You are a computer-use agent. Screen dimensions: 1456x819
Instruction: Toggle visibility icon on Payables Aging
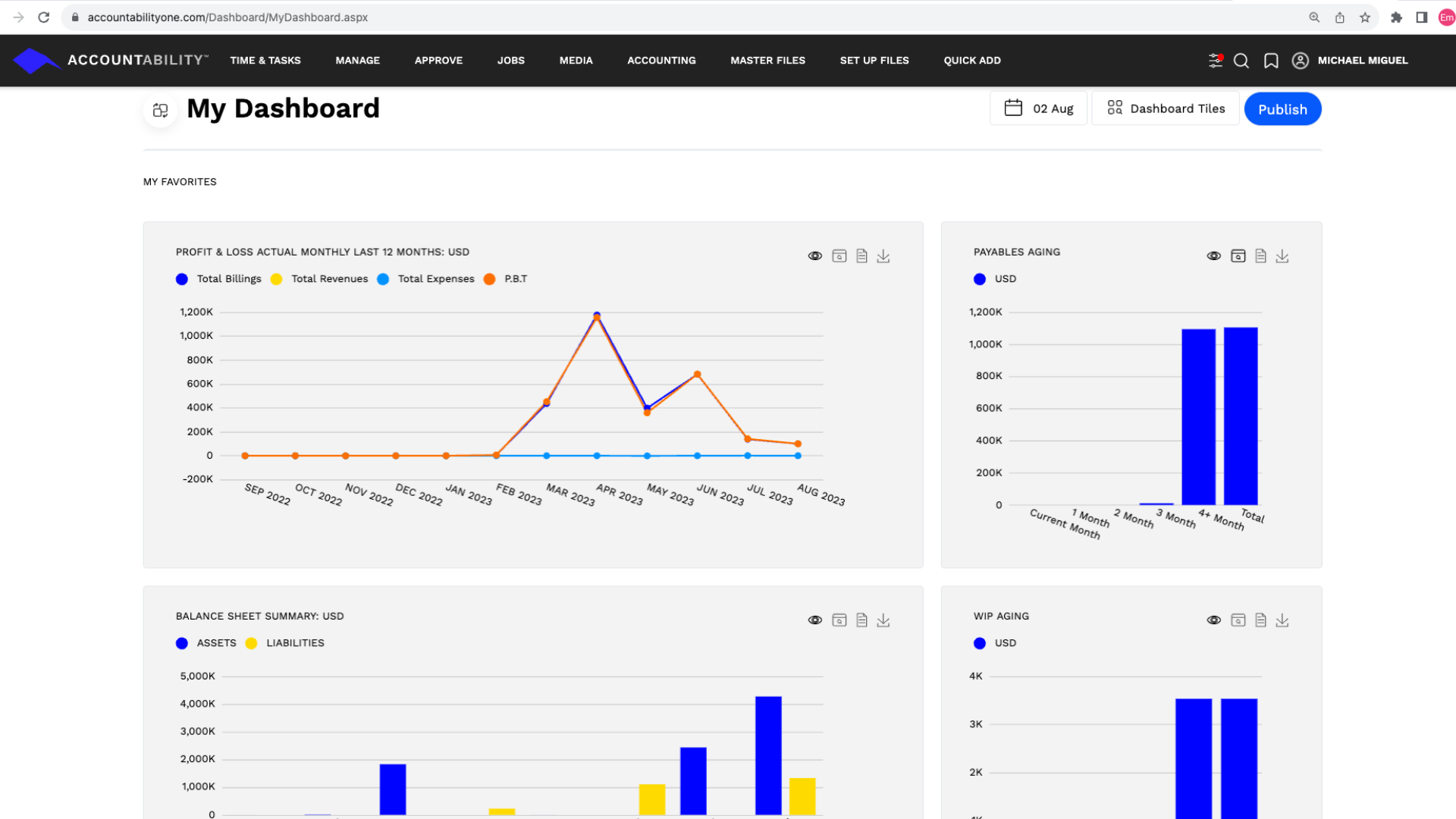coord(1214,256)
